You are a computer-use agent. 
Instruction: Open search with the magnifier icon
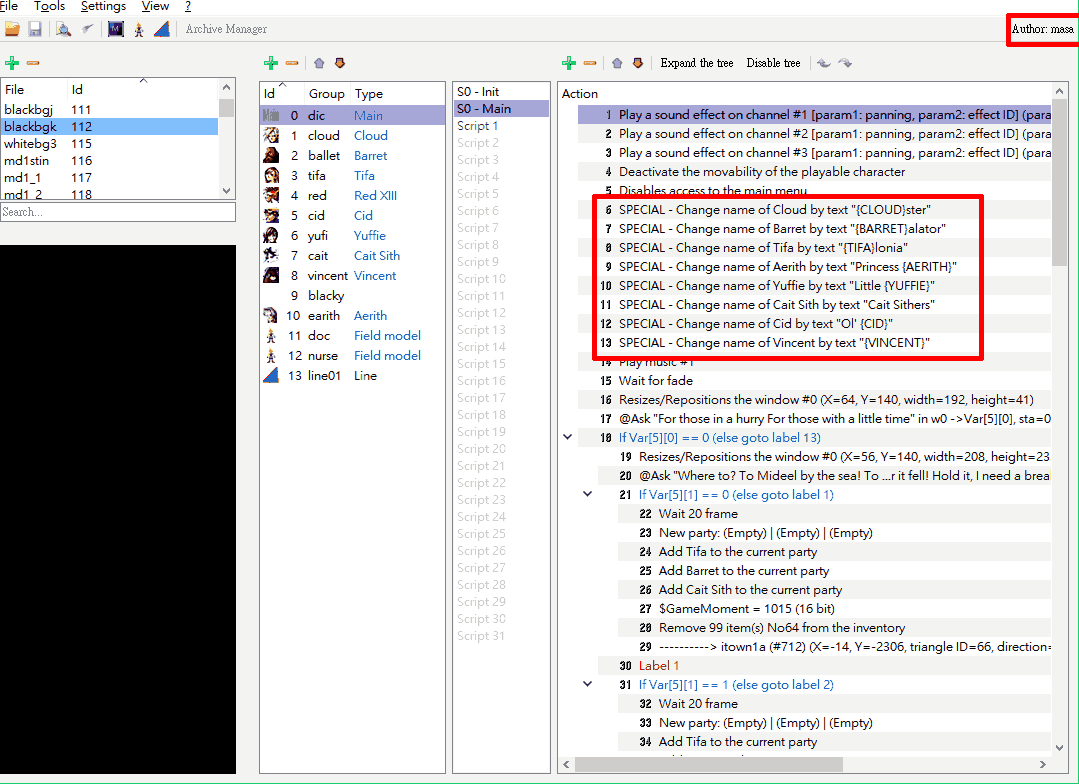pyautogui.click(x=63, y=29)
